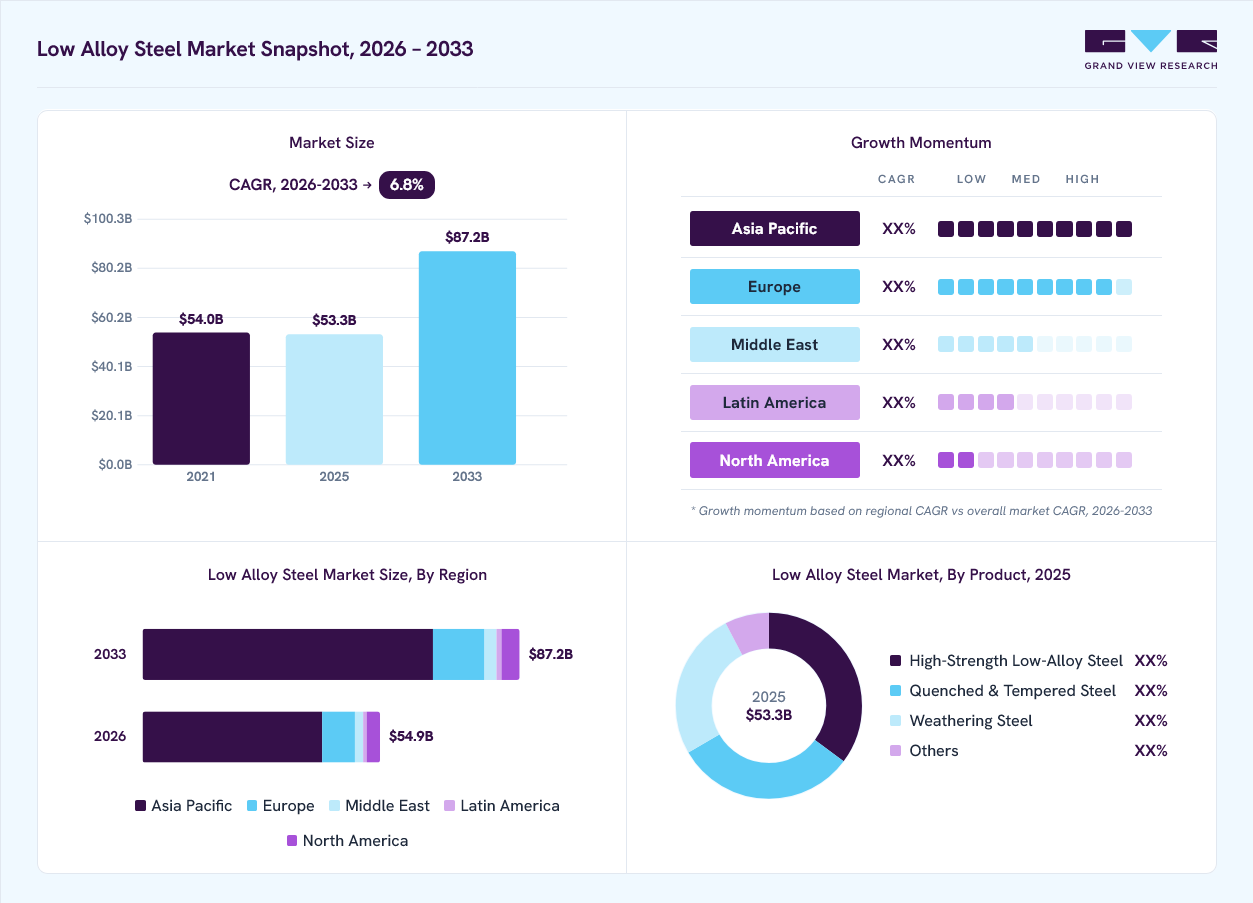Click Asia Pacific segment in 2033 bar
Screen dimensions: 1253x903
pyautogui.click(x=288, y=654)
